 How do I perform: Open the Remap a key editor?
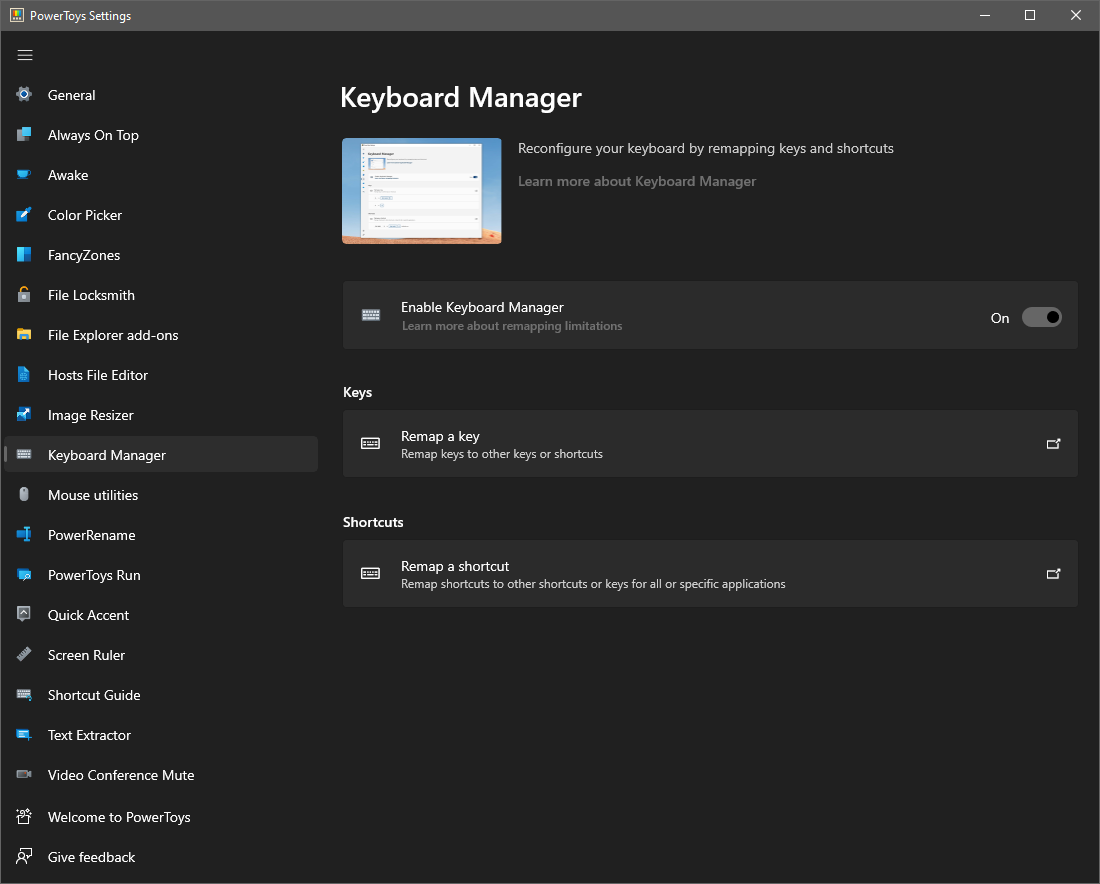click(710, 443)
